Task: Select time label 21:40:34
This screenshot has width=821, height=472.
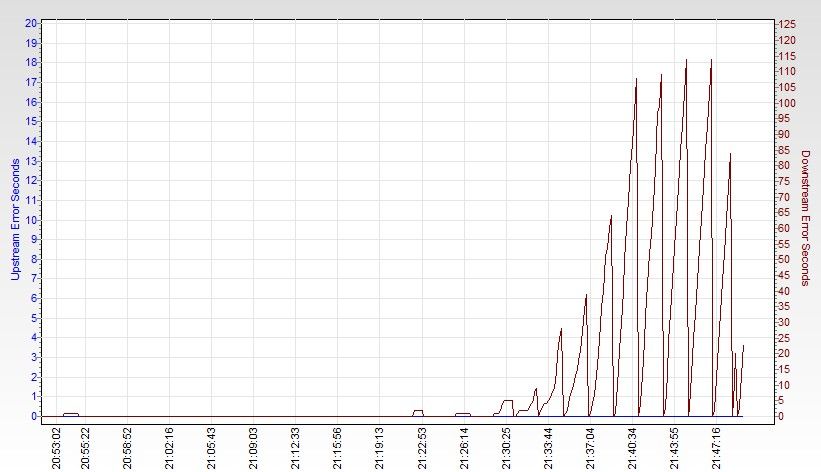Action: tap(633, 448)
